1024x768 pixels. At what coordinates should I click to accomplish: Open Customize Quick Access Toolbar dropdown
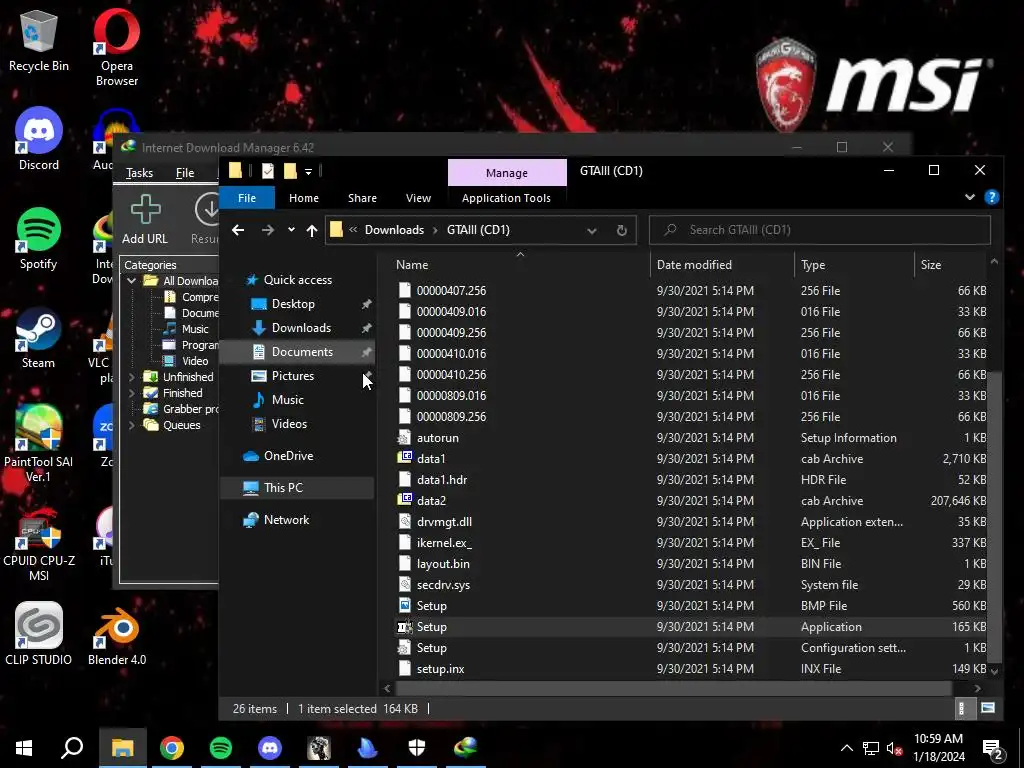point(308,172)
